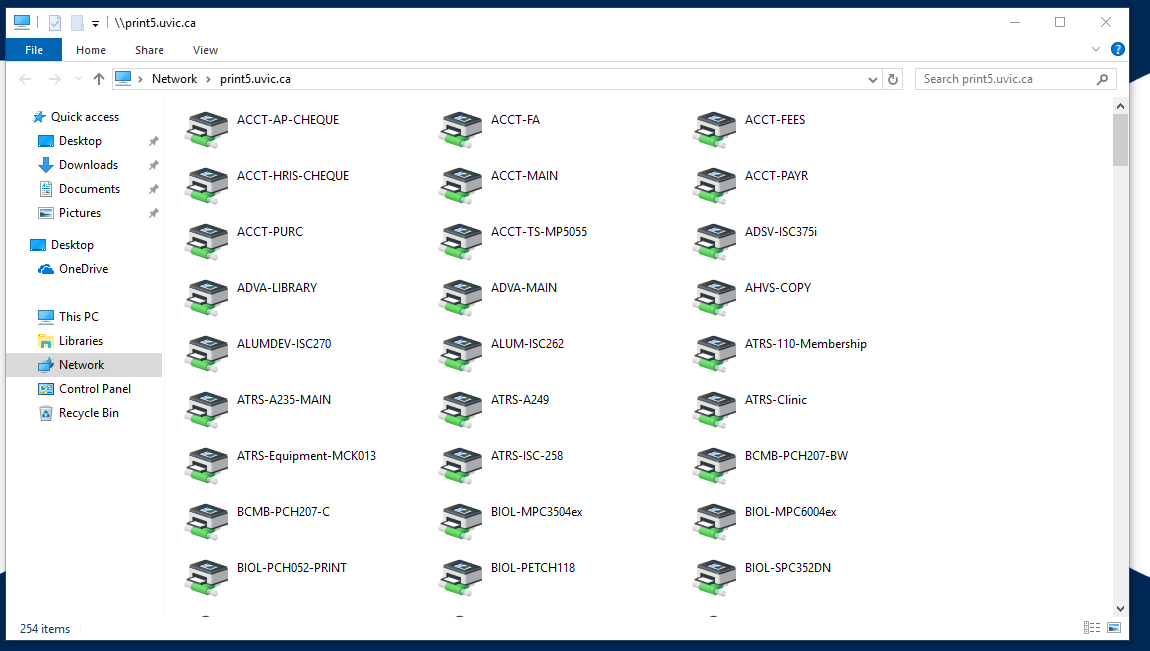
Task: Open This PC in navigation pane
Action: pos(78,317)
